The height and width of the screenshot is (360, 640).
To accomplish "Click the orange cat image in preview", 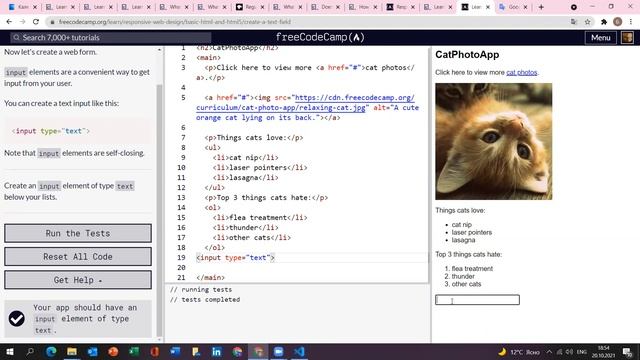I will pyautogui.click(x=493, y=141).
